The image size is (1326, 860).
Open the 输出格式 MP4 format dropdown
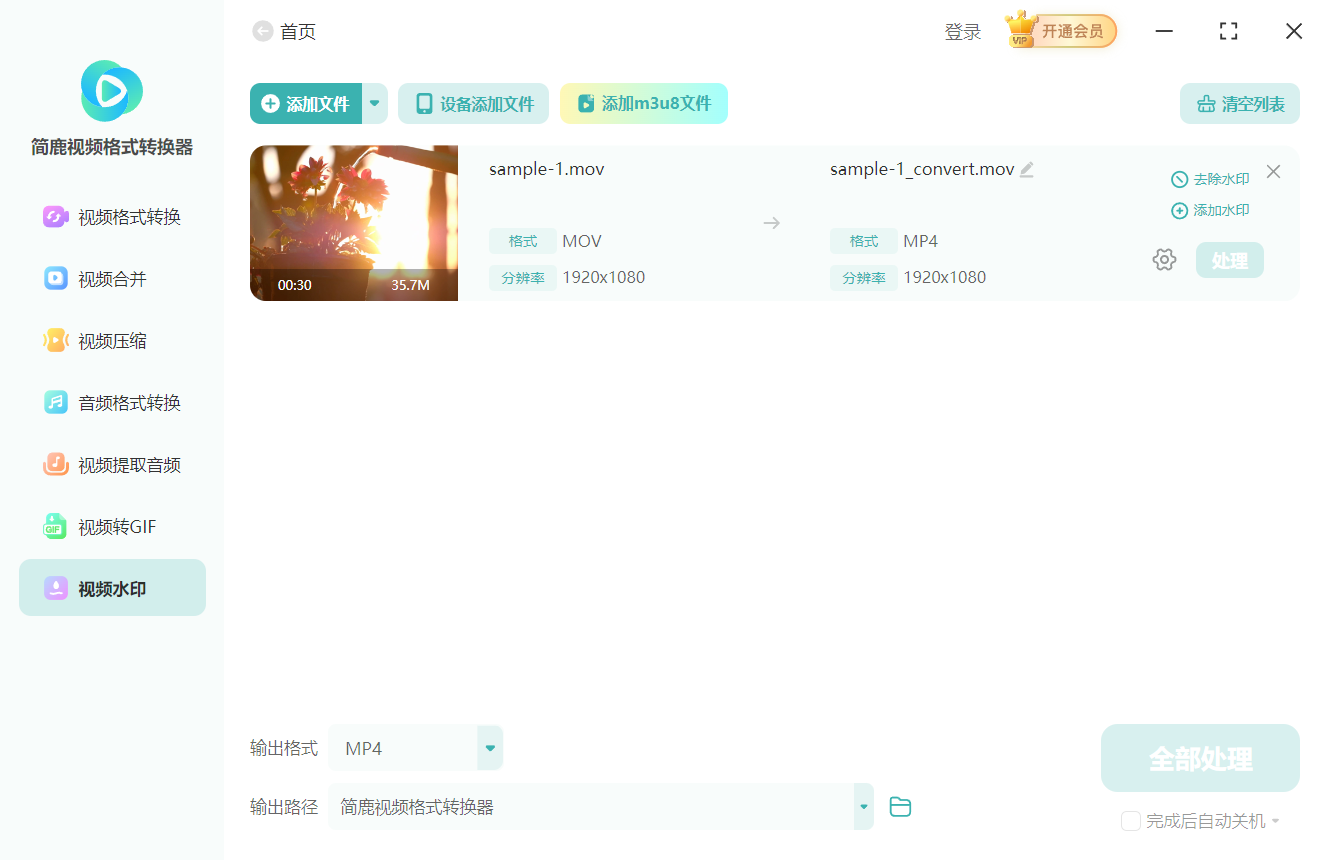[x=489, y=747]
